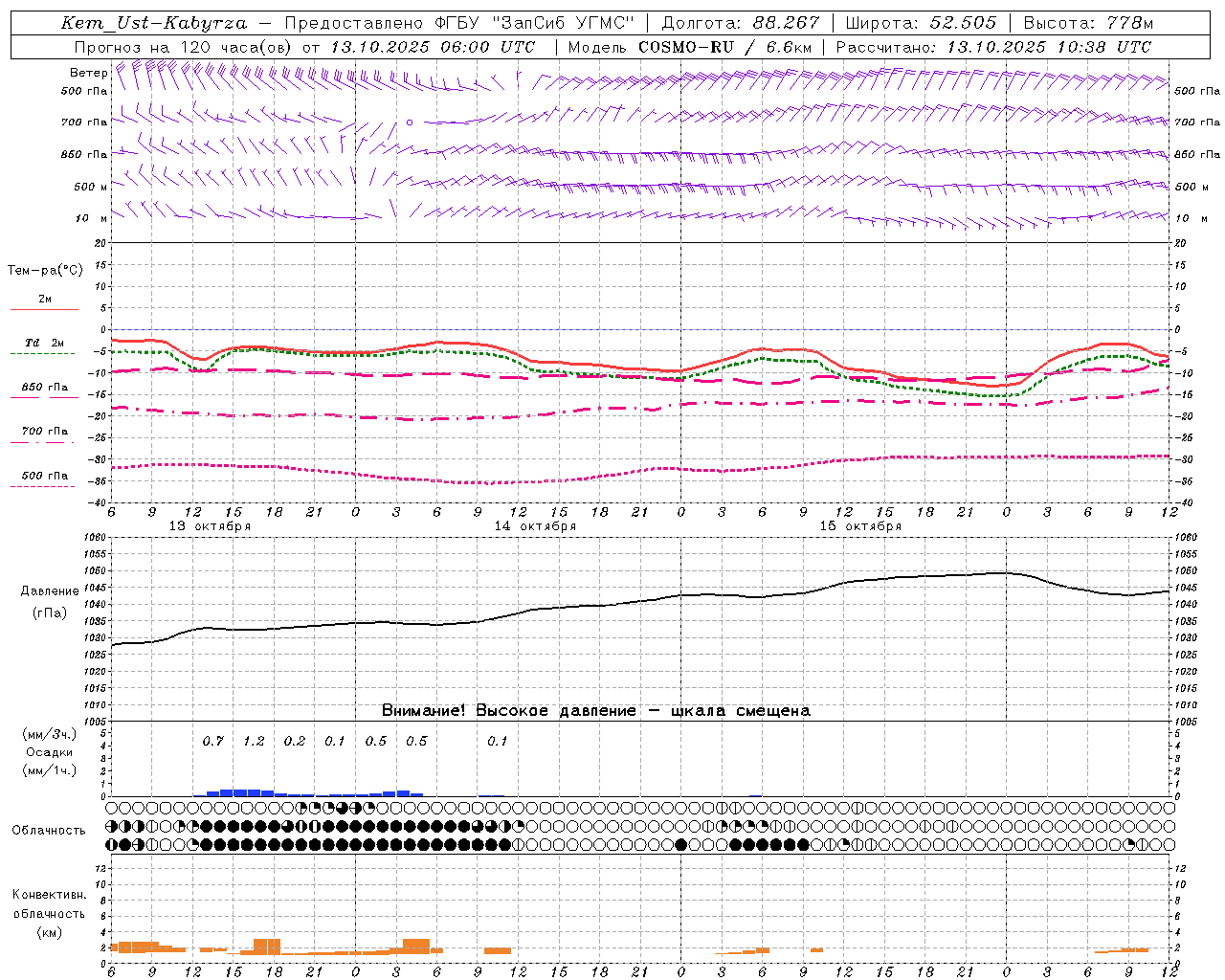Select the '(мм/3ч.)' precipitation unit label
This screenshot has width=1225, height=980.
(x=50, y=734)
